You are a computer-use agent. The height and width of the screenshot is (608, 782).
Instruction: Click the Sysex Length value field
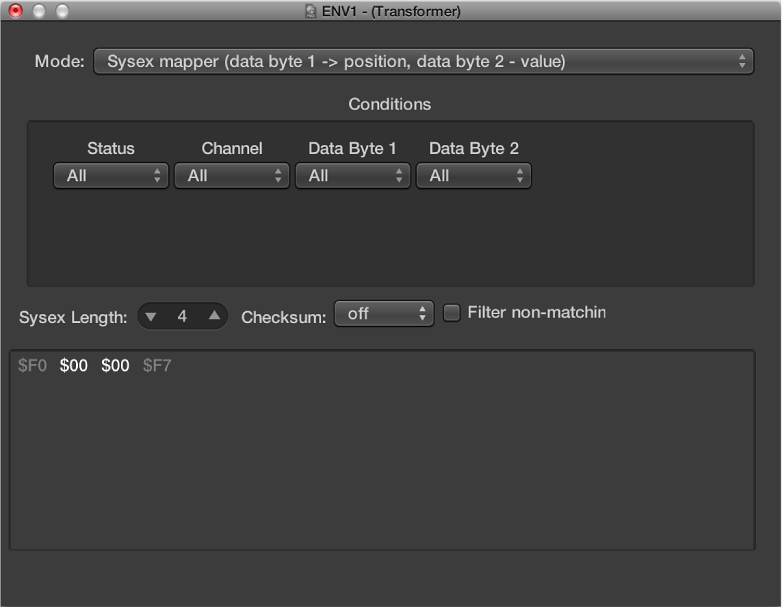tap(182, 317)
